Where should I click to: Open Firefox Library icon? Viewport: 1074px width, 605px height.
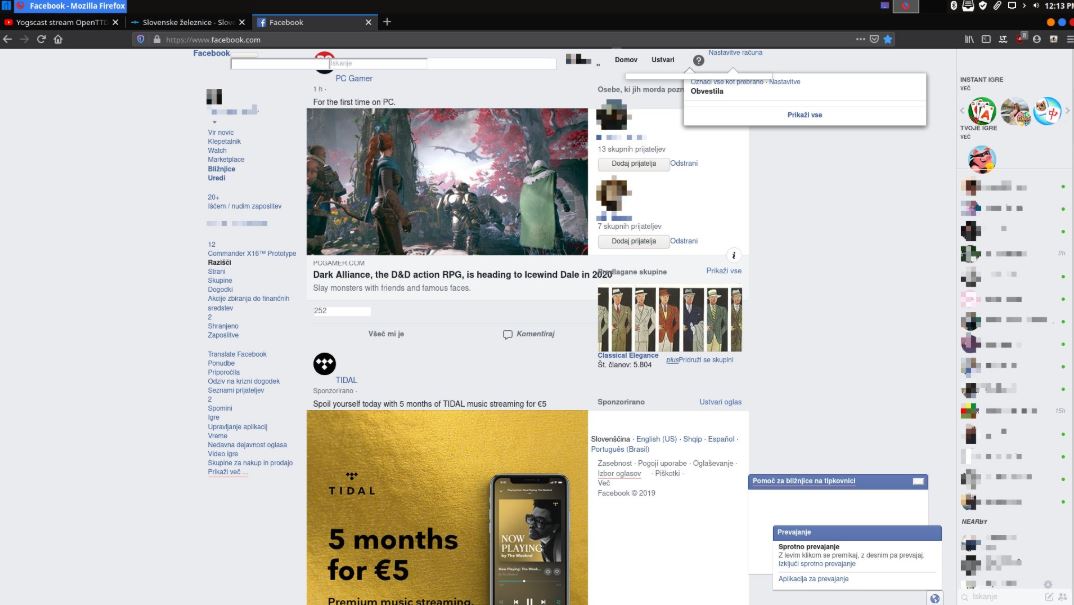tap(969, 39)
